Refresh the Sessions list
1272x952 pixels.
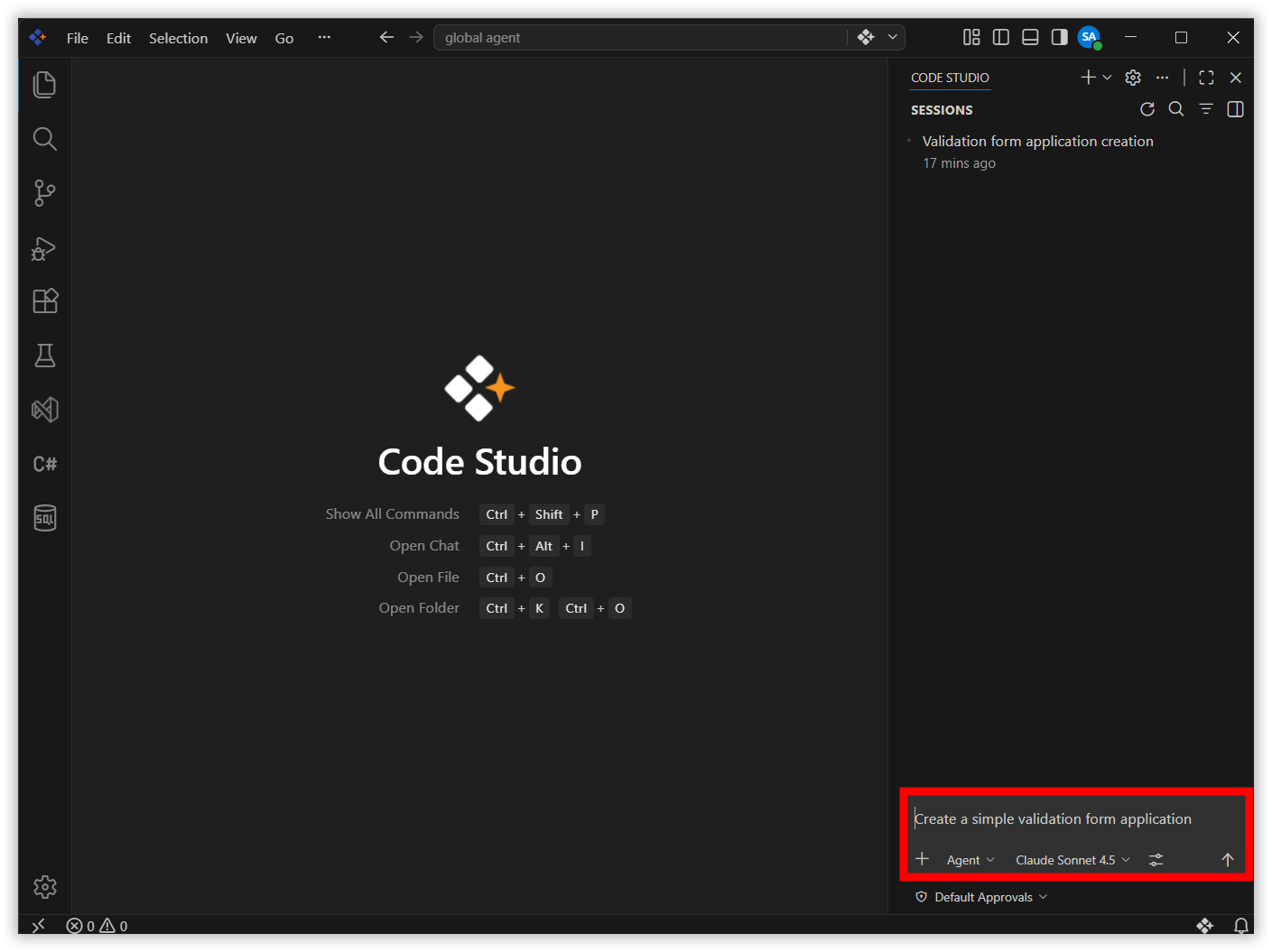(x=1147, y=109)
